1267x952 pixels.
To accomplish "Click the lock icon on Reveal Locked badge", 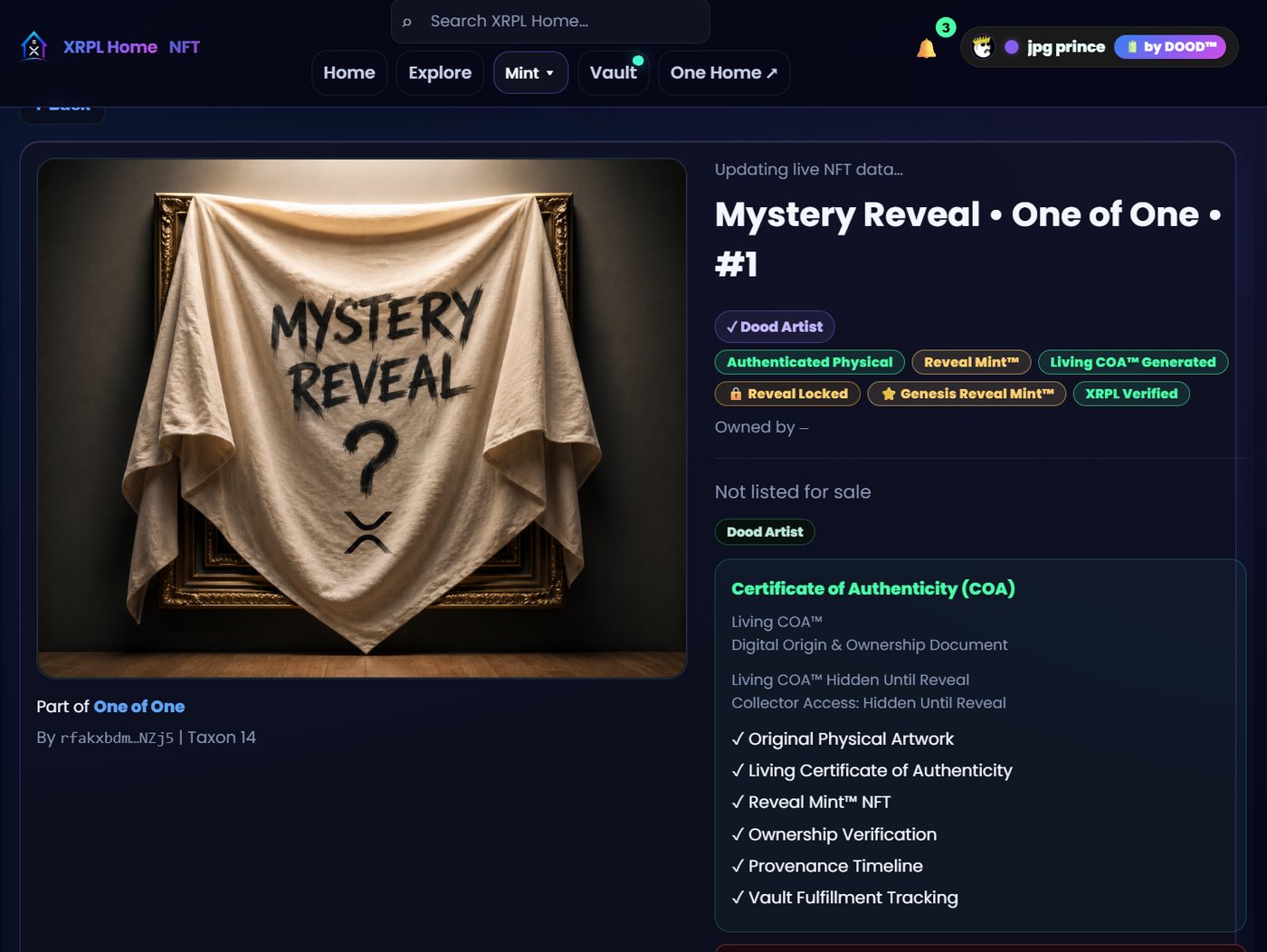I will (736, 394).
